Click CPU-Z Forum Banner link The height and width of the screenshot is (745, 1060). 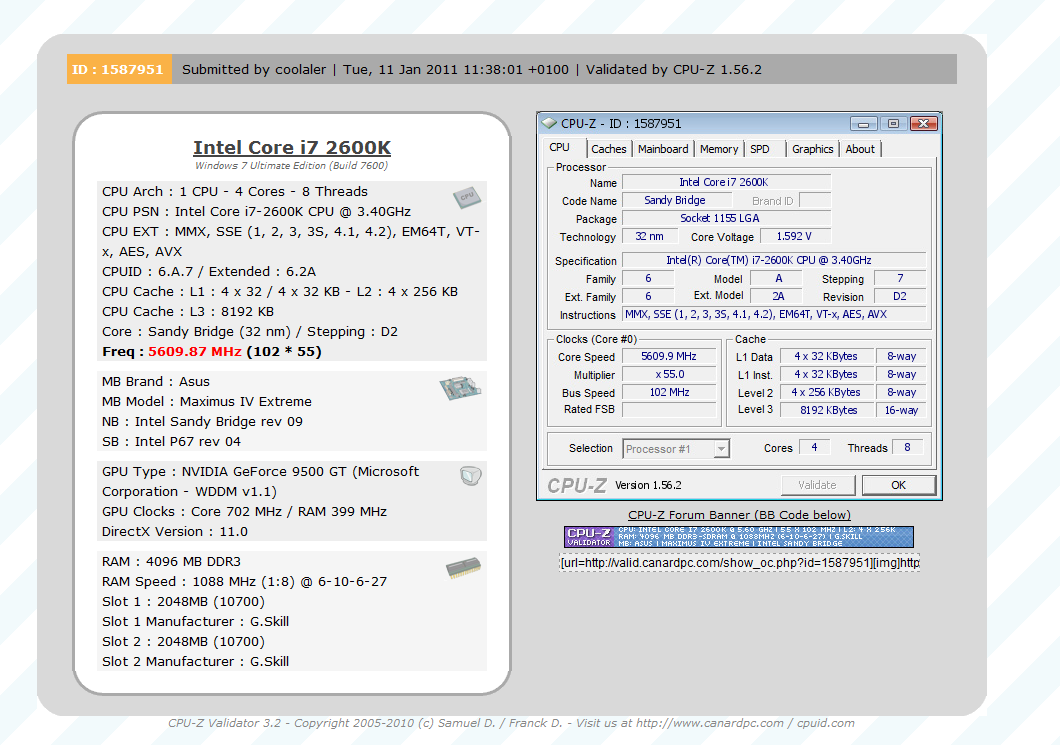tap(739, 515)
